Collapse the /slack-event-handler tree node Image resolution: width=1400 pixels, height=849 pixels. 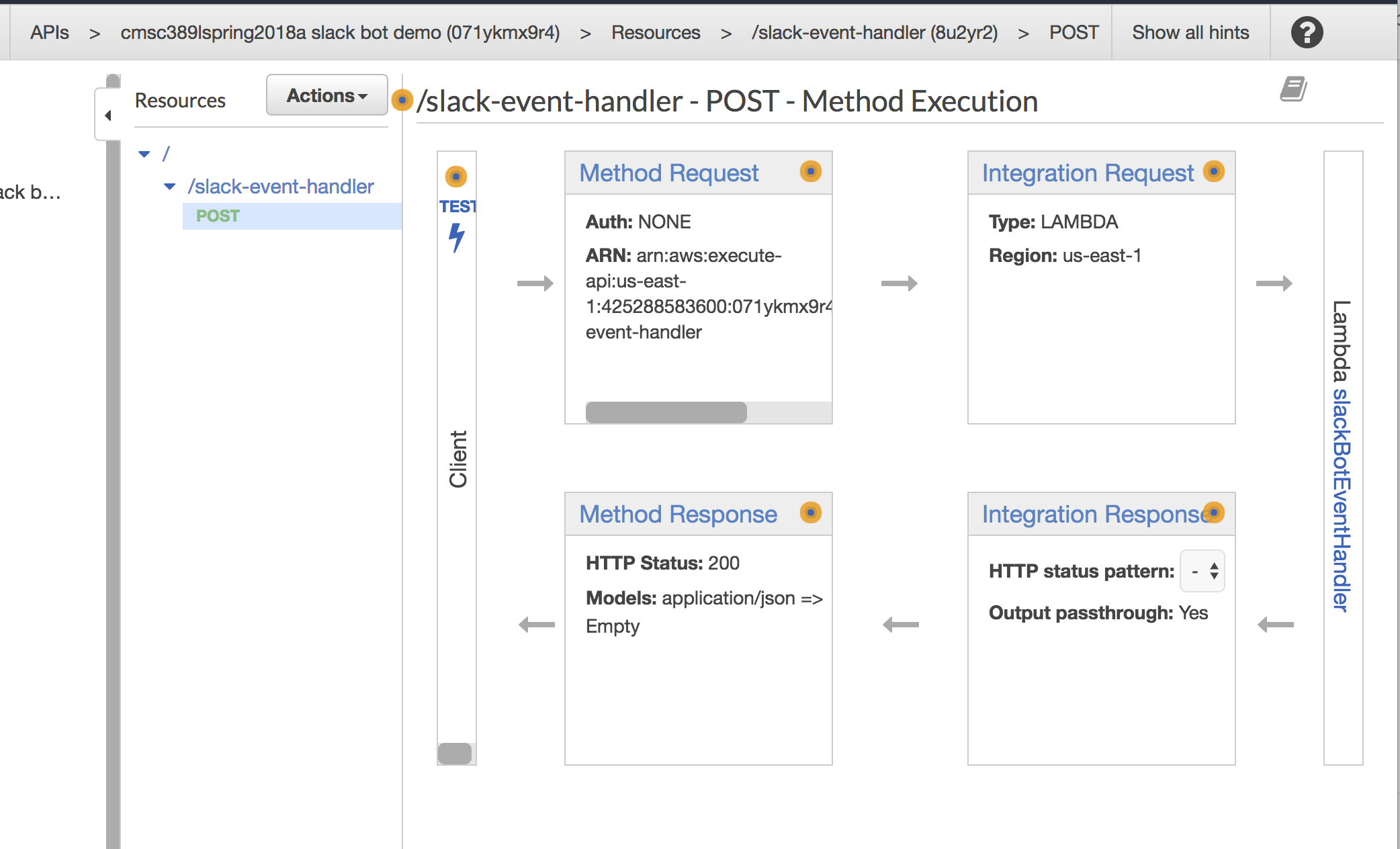170,186
